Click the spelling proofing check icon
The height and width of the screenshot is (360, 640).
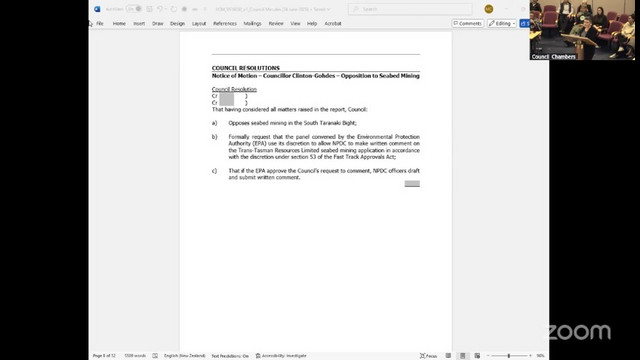pyautogui.click(x=155, y=356)
